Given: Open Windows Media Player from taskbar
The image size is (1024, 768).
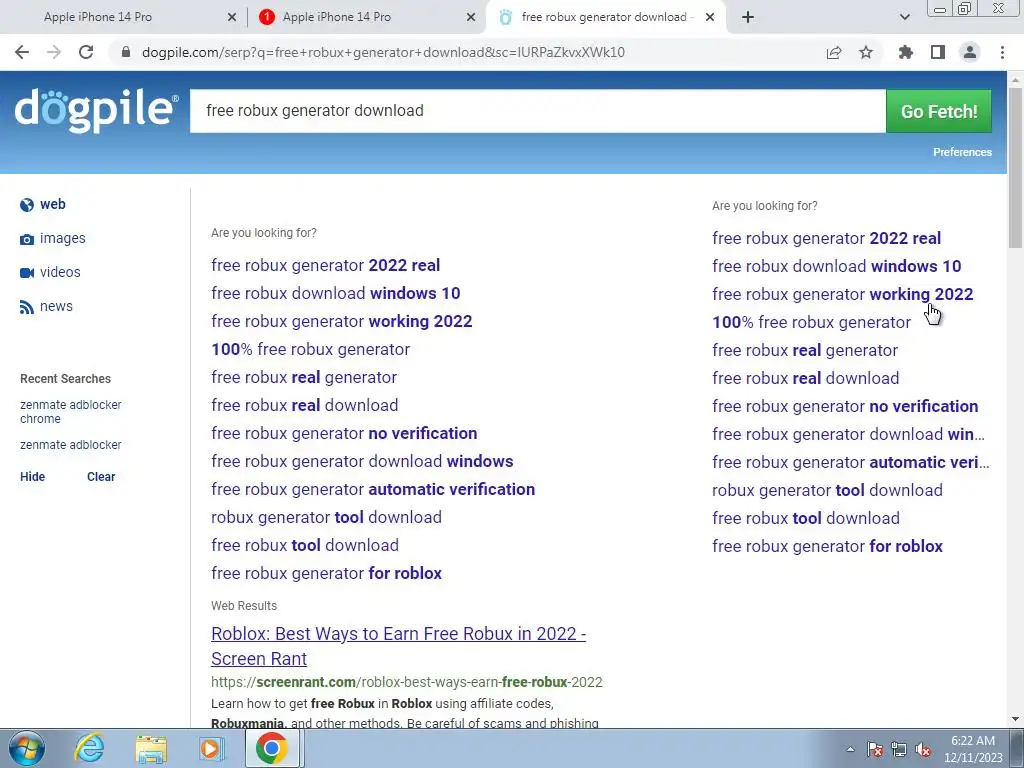Looking at the screenshot, I should [x=211, y=748].
